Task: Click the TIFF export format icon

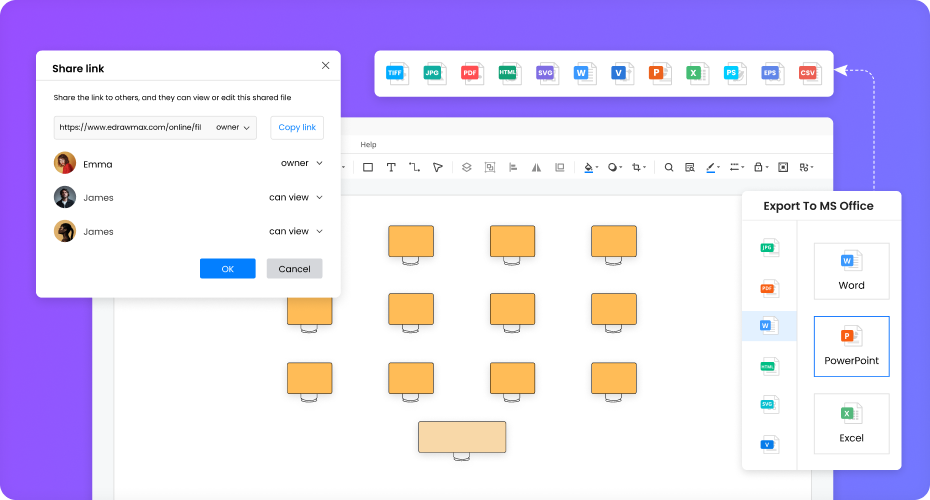Action: point(397,73)
